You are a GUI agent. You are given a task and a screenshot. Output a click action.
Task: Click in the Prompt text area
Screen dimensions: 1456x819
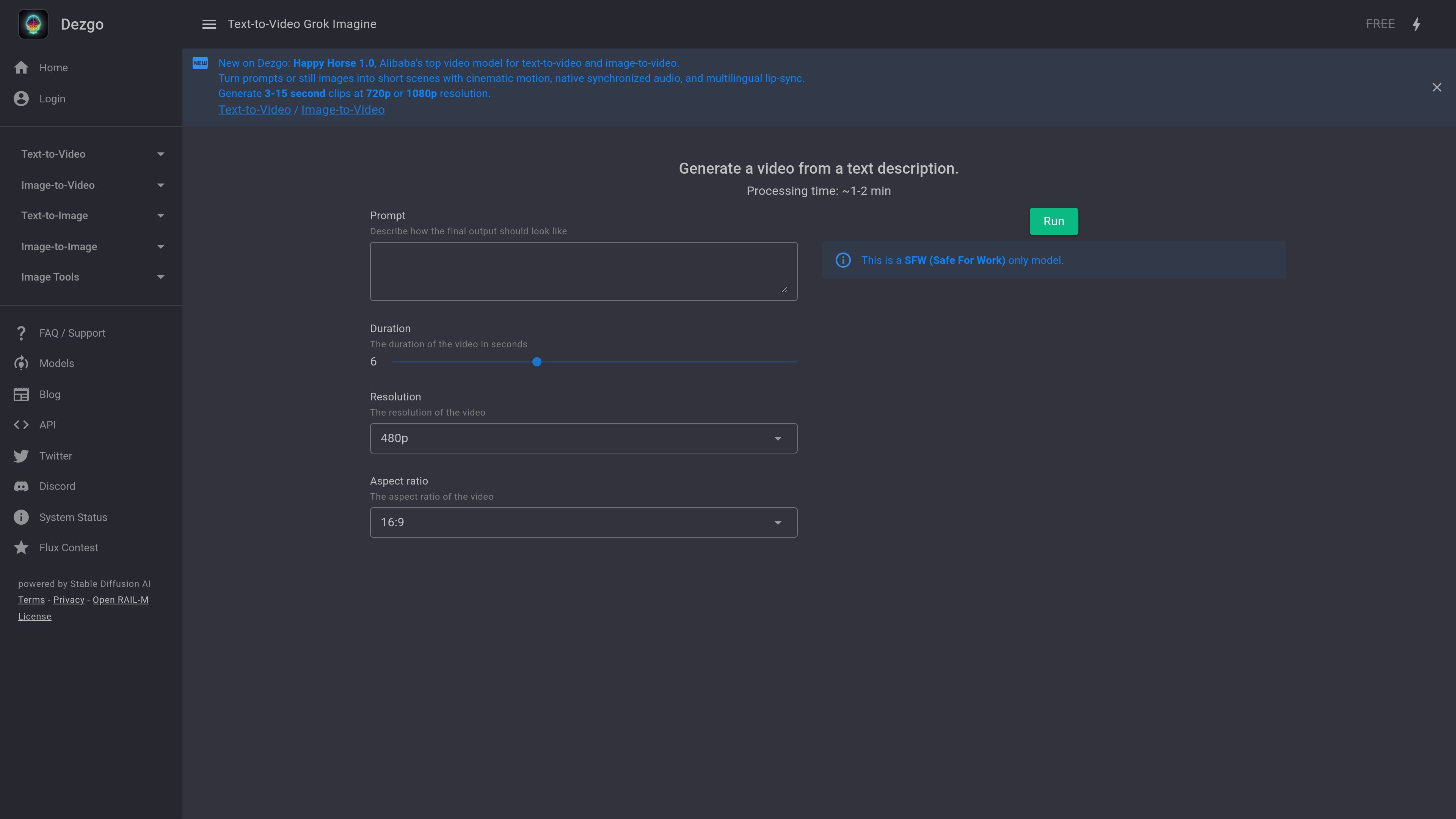coord(583,271)
